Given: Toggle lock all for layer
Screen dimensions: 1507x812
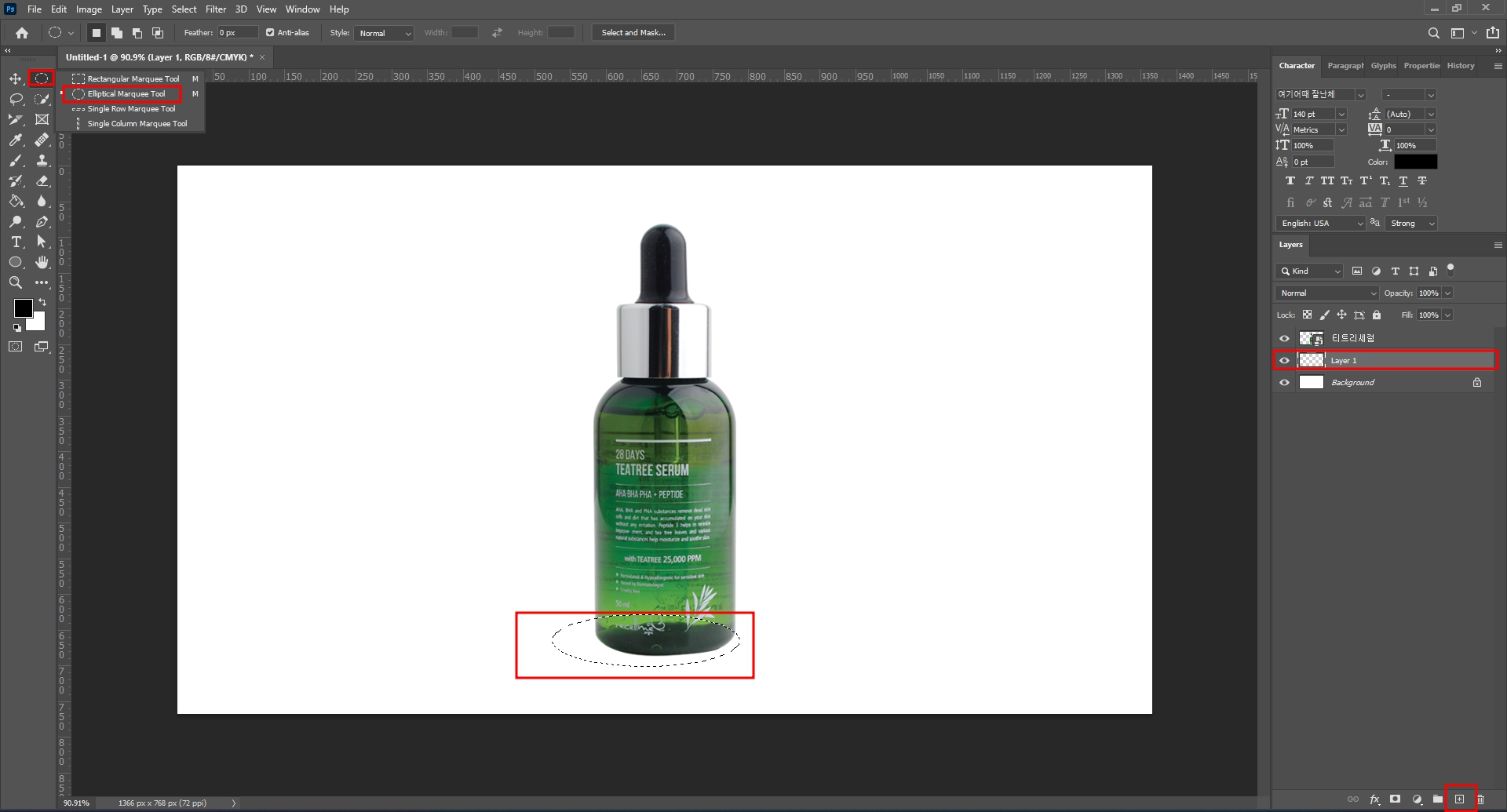Looking at the screenshot, I should 1376,315.
